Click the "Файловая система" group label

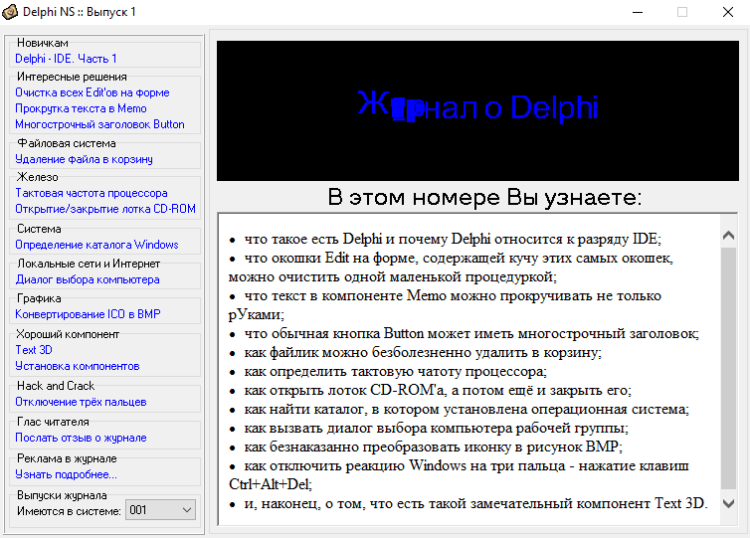(66, 143)
